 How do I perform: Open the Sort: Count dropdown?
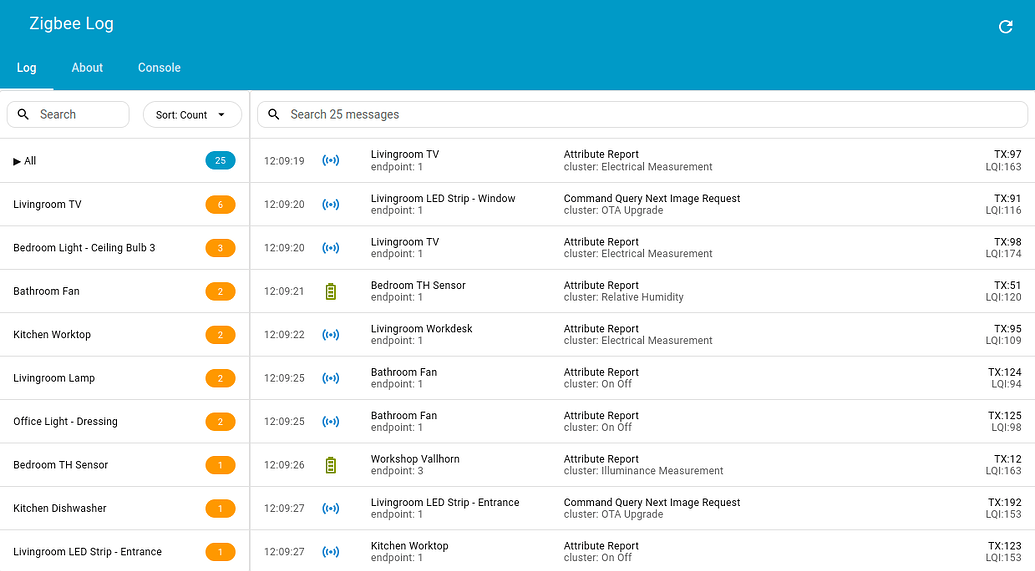point(192,115)
